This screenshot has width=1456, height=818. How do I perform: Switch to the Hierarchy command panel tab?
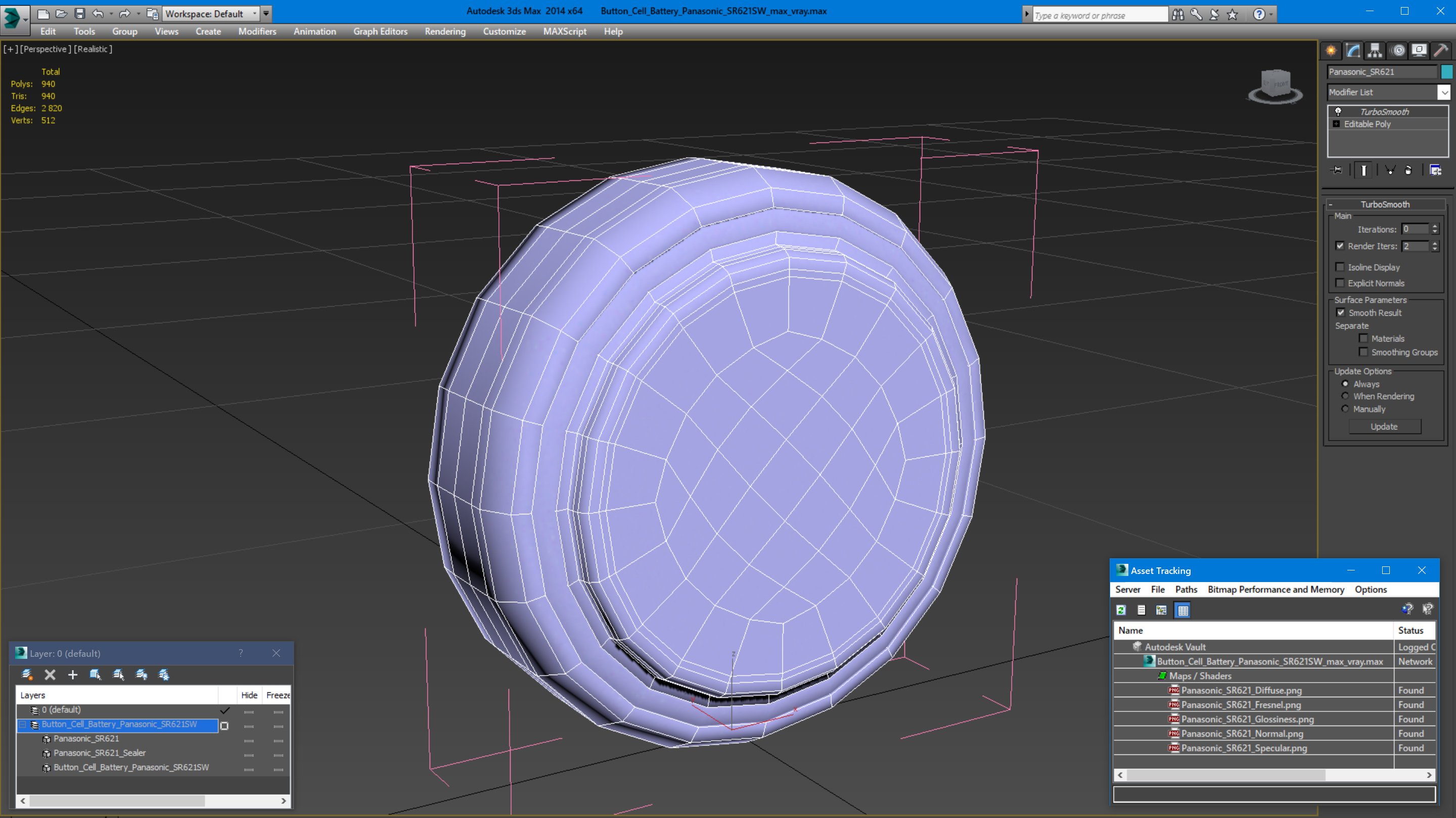[x=1375, y=51]
